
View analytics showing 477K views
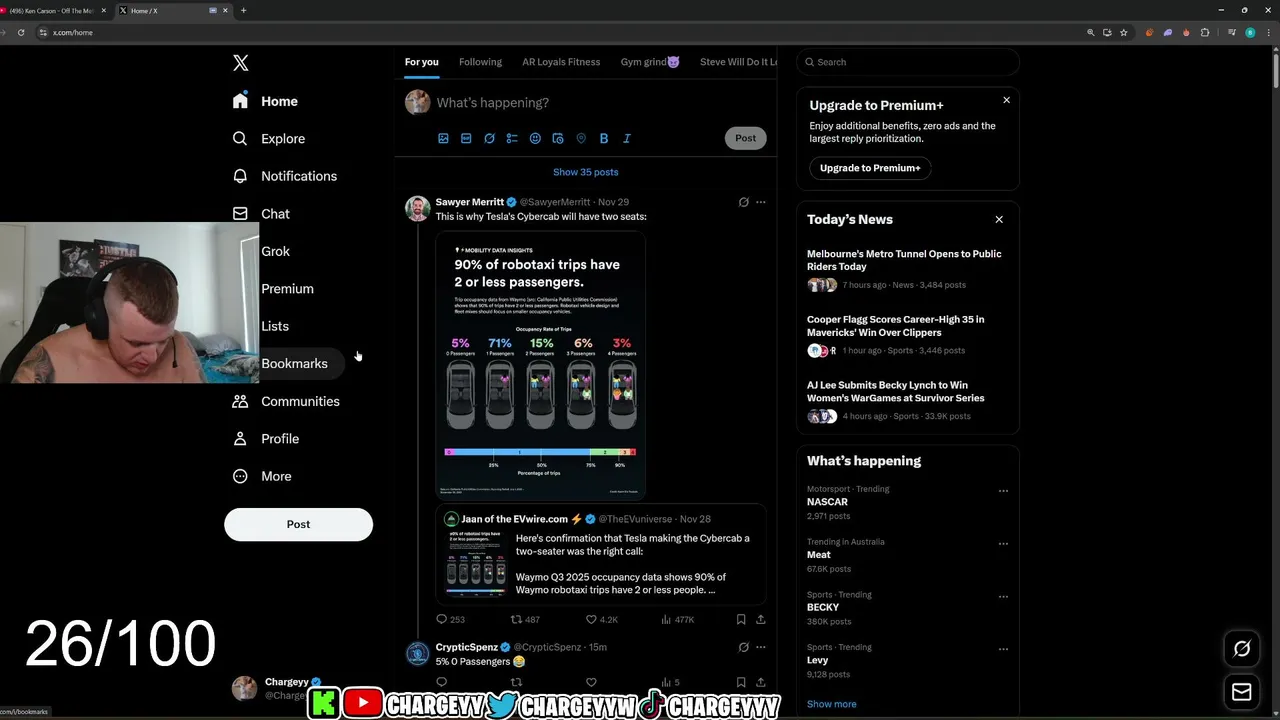tap(677, 620)
